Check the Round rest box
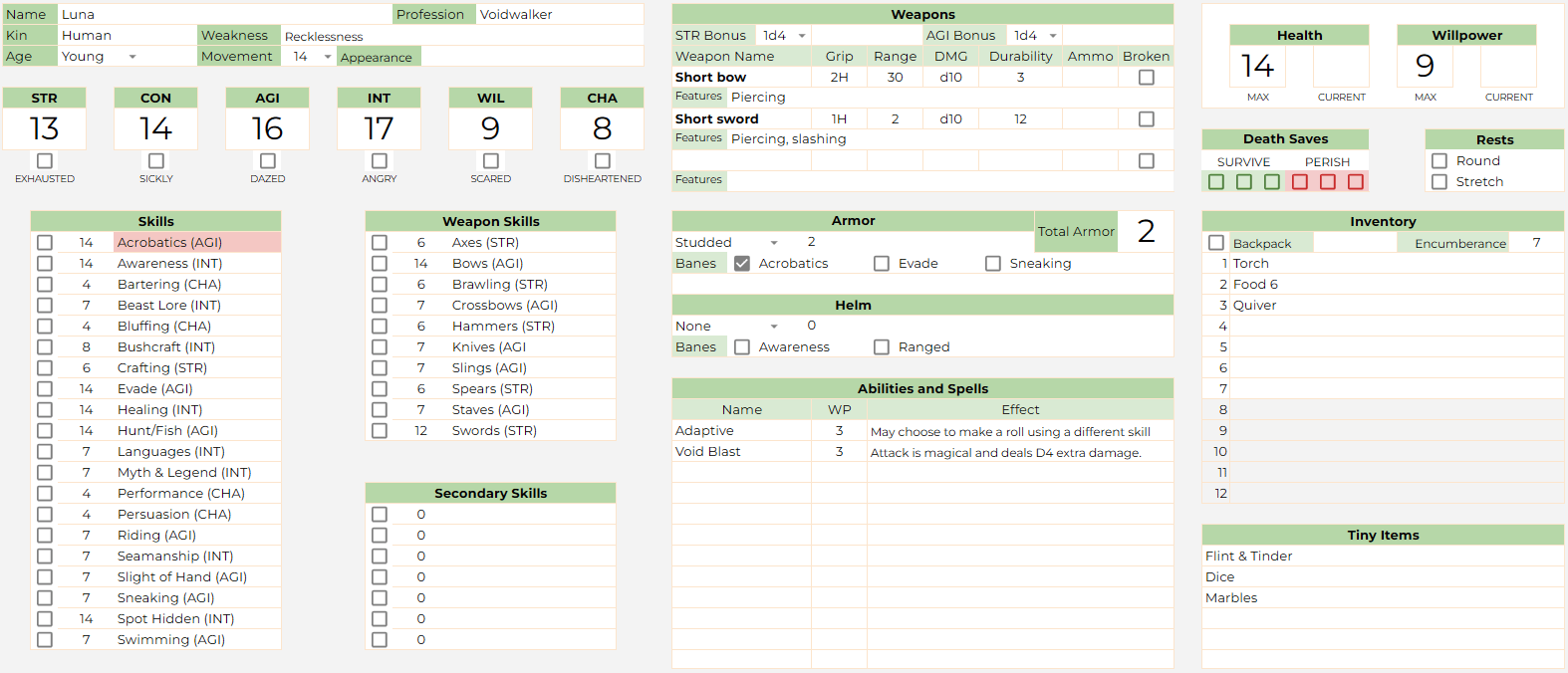1568x673 pixels. pos(1439,160)
